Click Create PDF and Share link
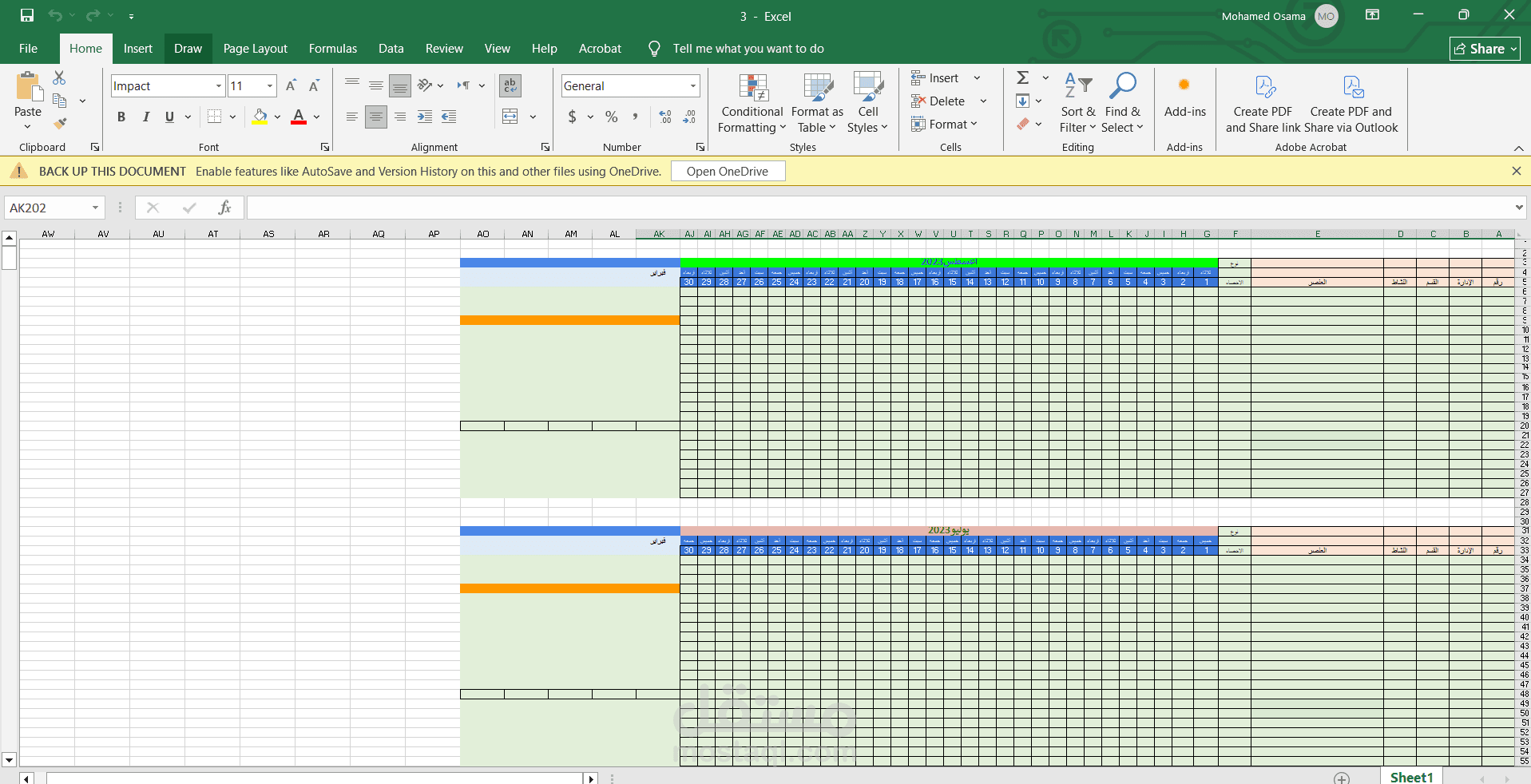The height and width of the screenshot is (784, 1531). (x=1263, y=103)
